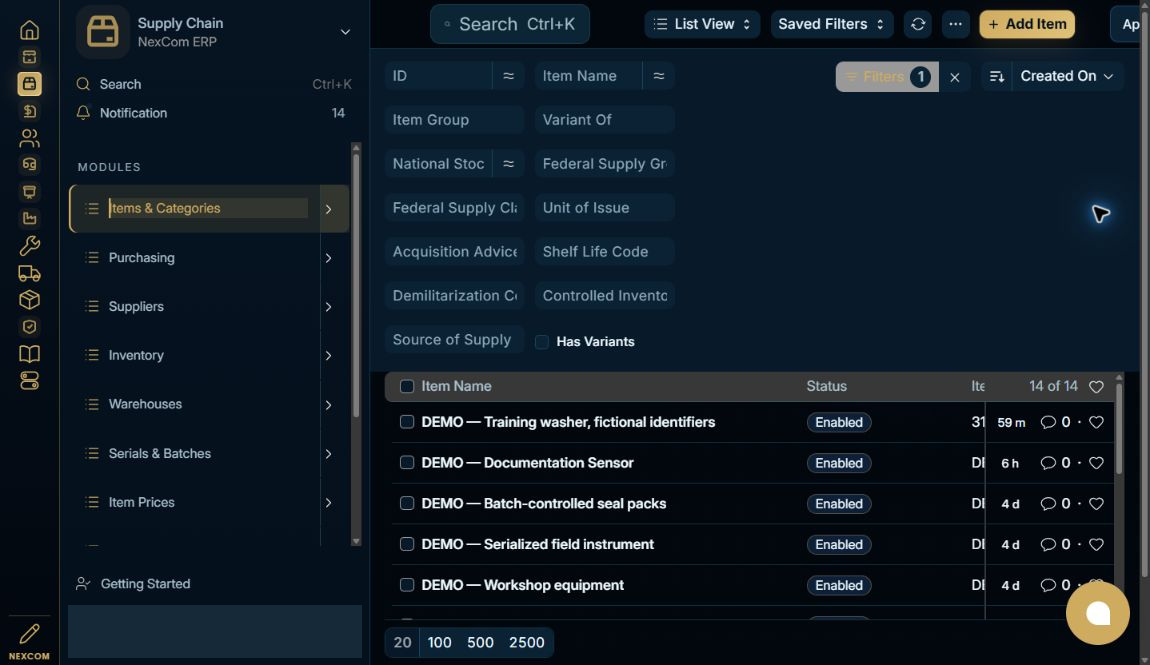Click the Item Name filter field

(588, 76)
